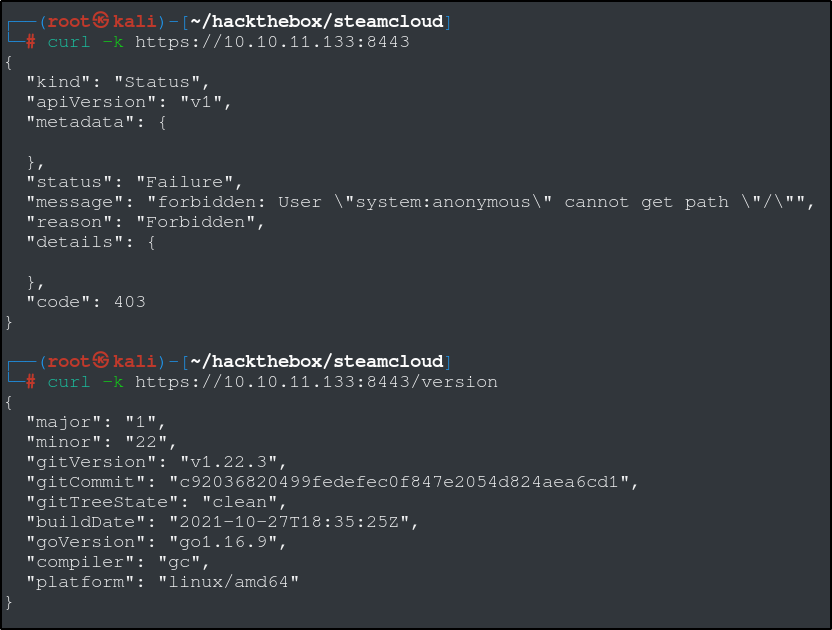832x630 pixels.
Task: Click the Kali skull symbol in the first prompt
Action: 101,21
